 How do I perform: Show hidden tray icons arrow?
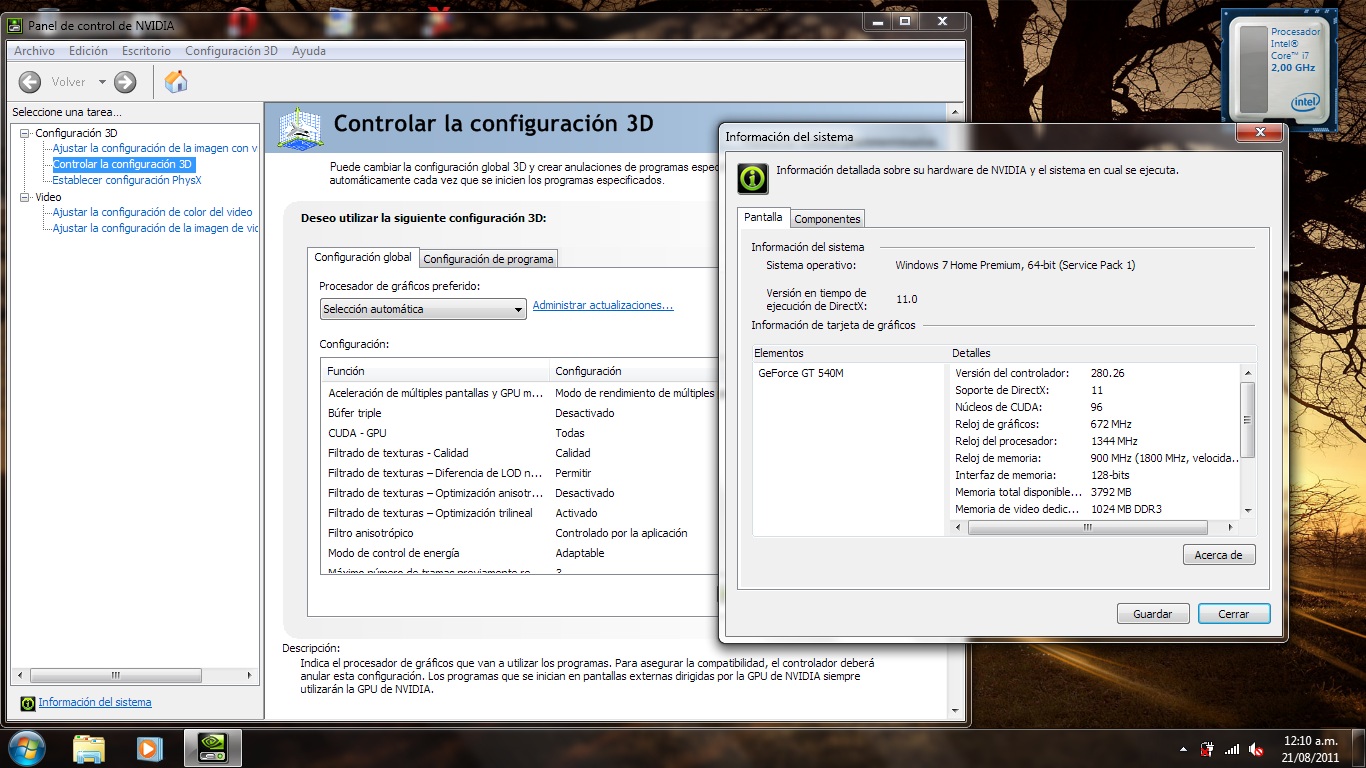(x=1184, y=748)
